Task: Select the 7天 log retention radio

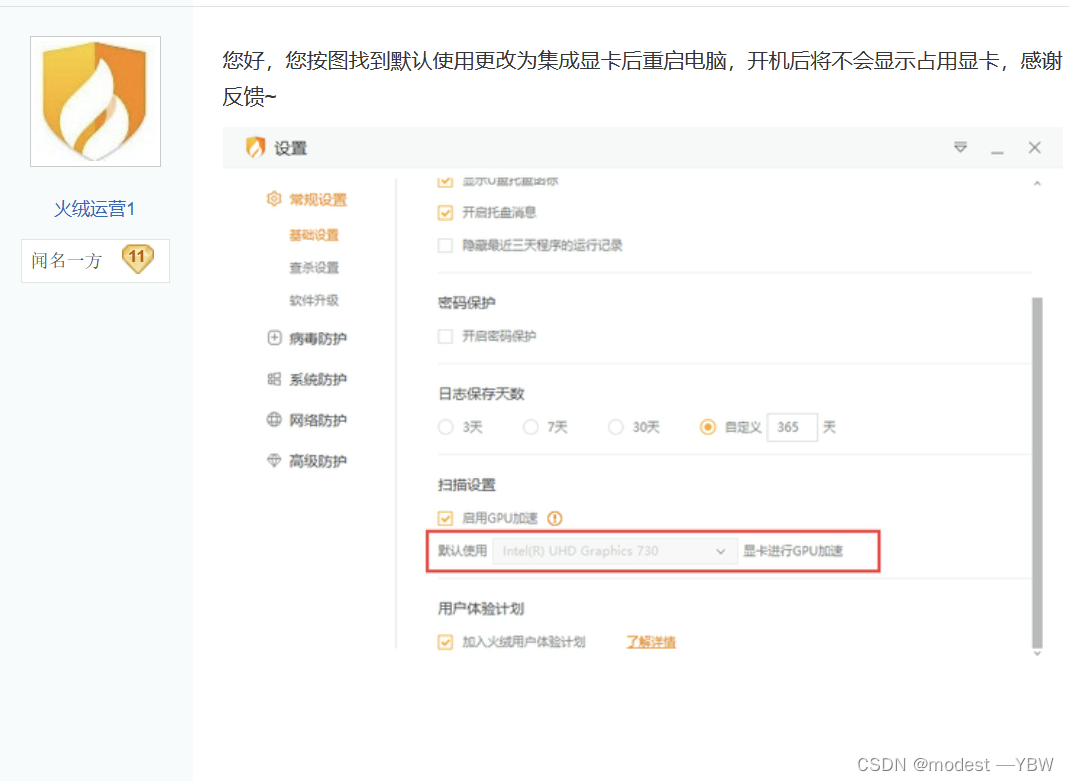Action: [x=530, y=427]
